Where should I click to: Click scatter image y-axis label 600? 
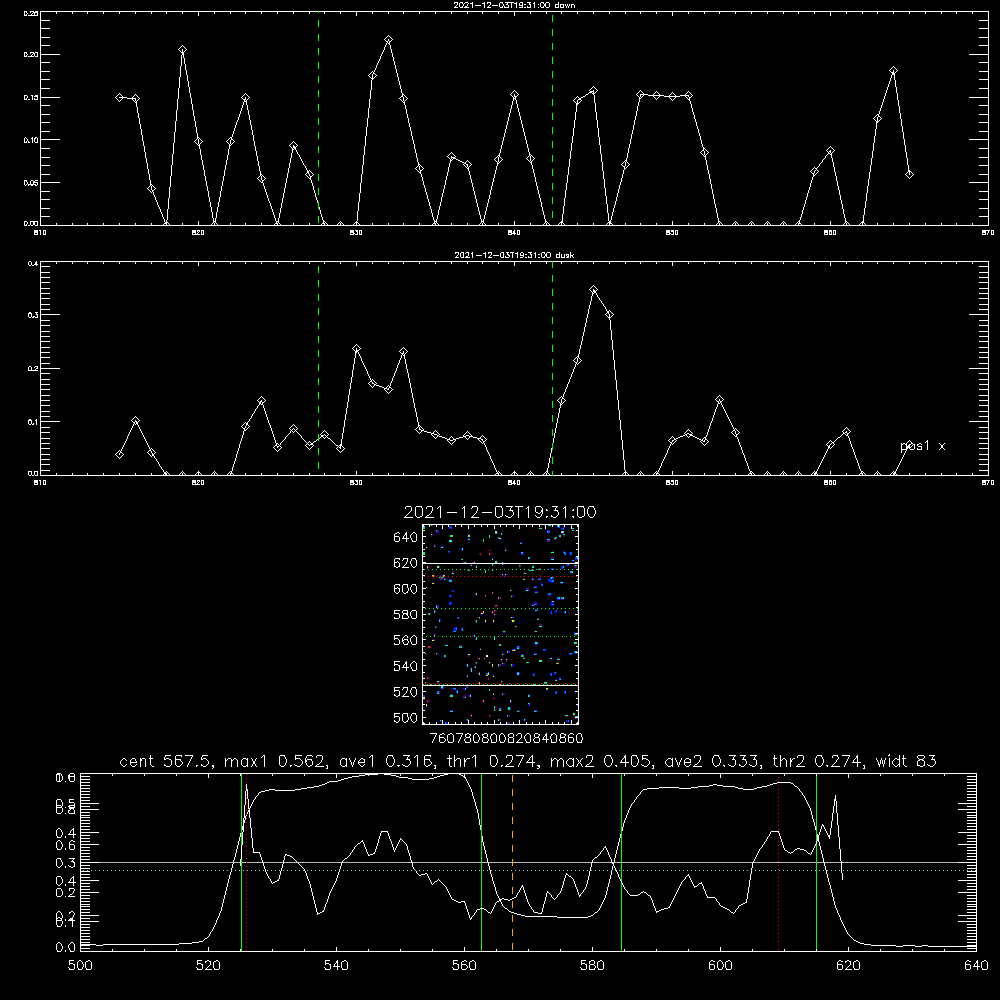pos(406,589)
